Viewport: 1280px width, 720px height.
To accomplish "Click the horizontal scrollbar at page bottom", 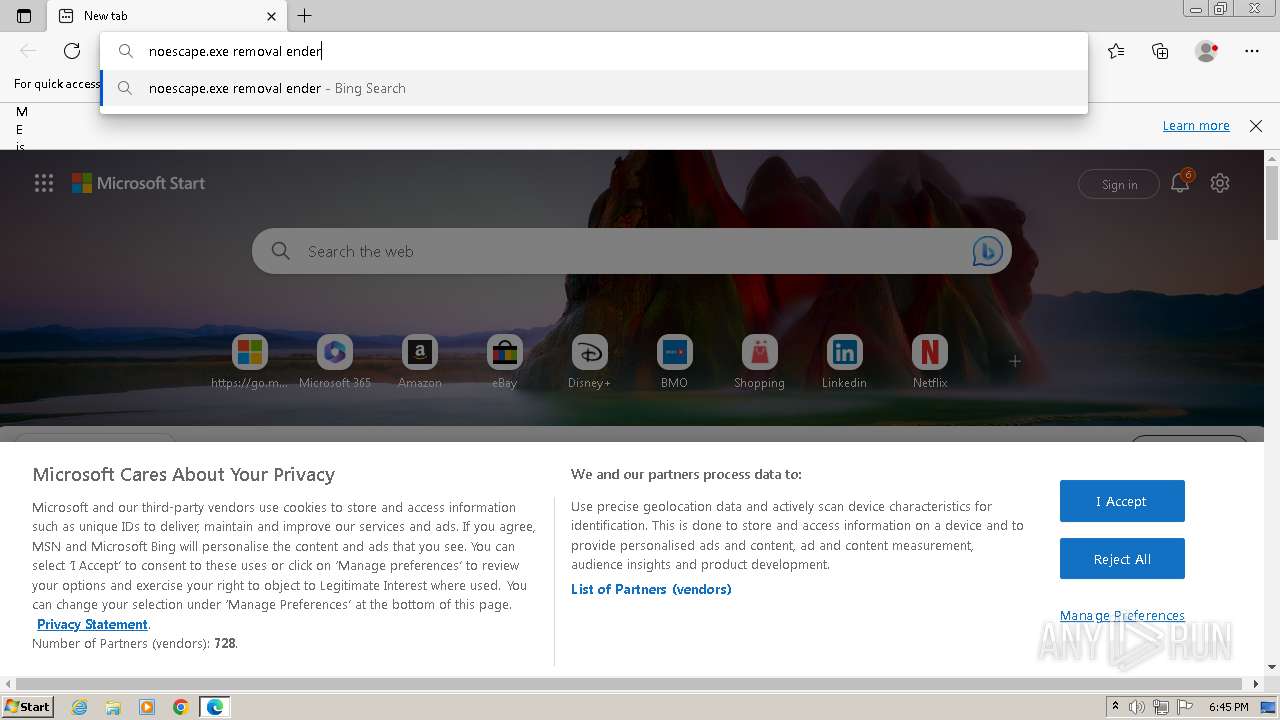I will tap(630, 684).
